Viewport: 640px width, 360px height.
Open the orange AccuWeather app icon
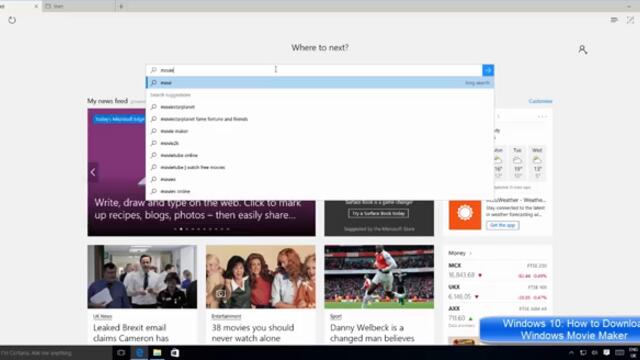point(464,213)
